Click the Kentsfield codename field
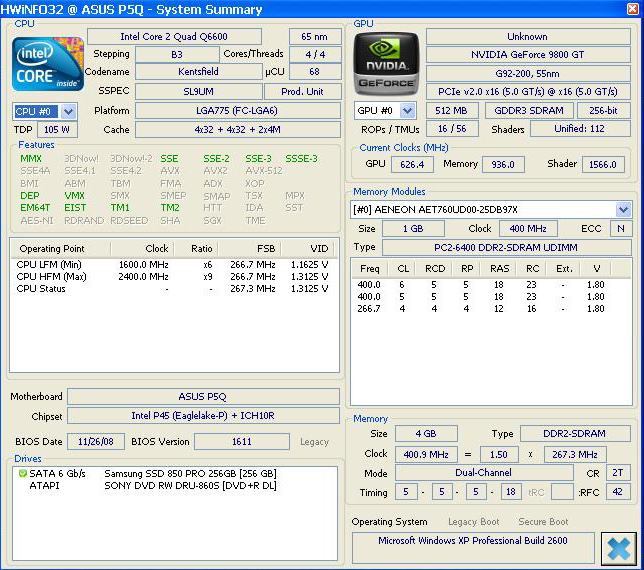 pyautogui.click(x=198, y=71)
